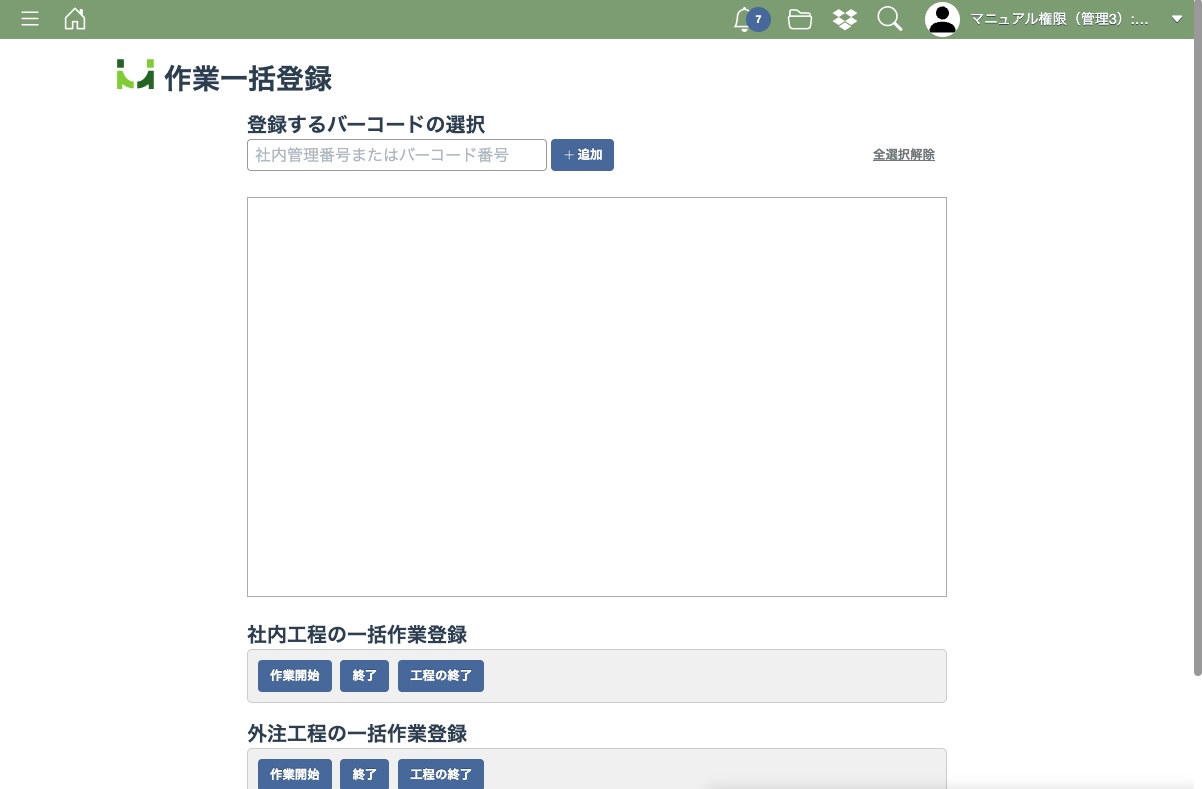Image resolution: width=1202 pixels, height=789 pixels.
Task: Click the page's vertical scrollbar
Action: coord(1197,350)
